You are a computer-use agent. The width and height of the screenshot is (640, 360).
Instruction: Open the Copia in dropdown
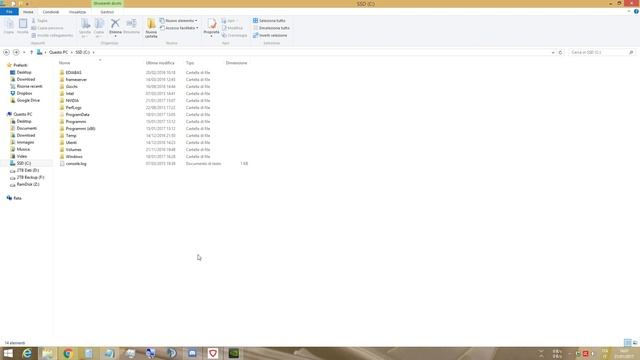[99, 28]
